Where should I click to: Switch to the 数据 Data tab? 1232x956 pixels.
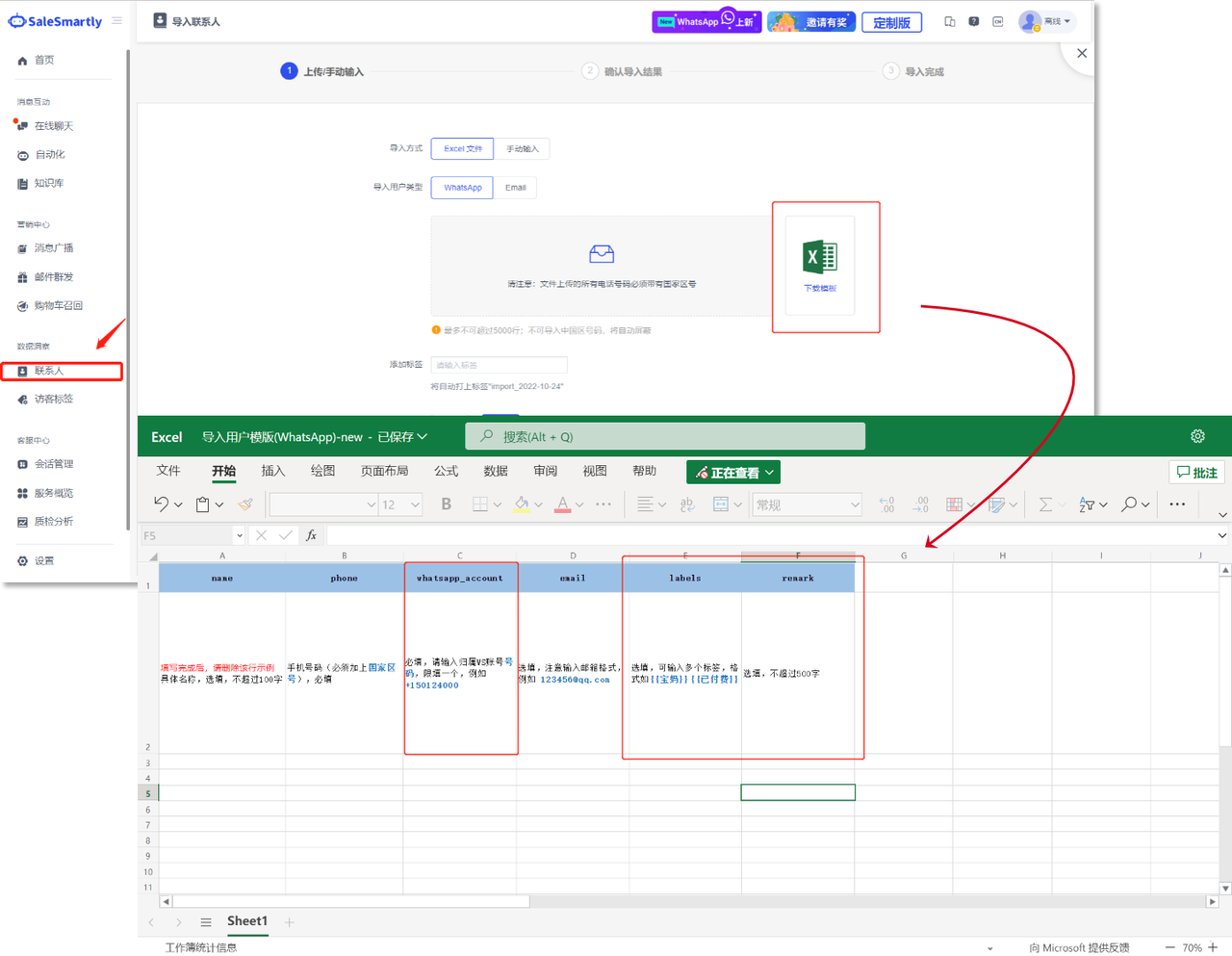click(496, 472)
